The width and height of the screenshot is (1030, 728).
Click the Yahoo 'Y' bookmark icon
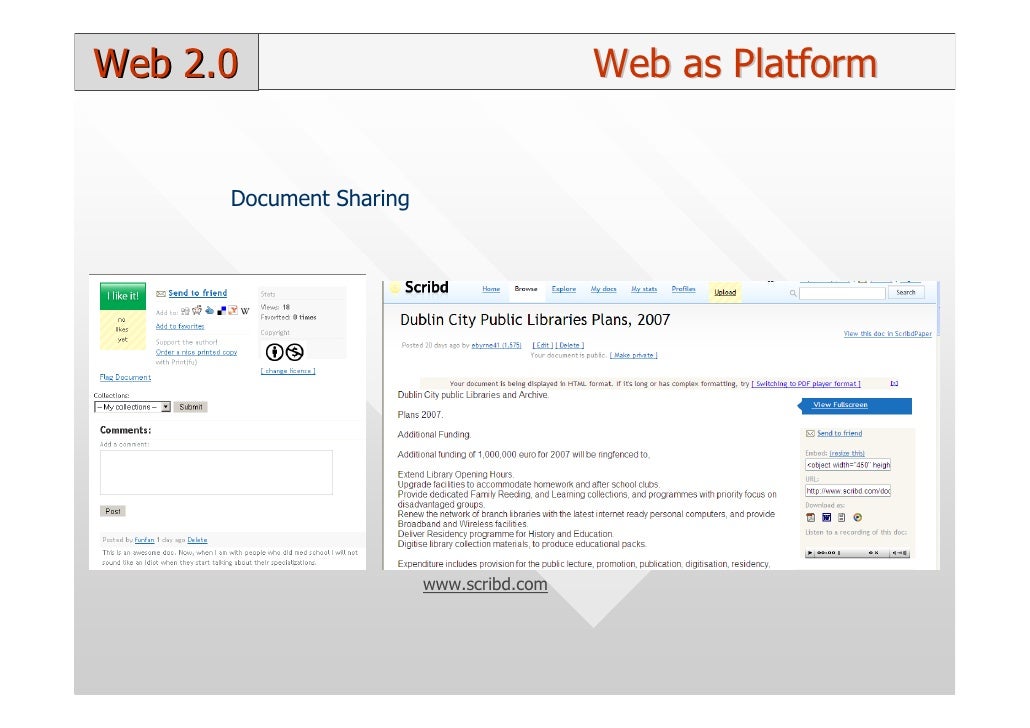[x=233, y=310]
